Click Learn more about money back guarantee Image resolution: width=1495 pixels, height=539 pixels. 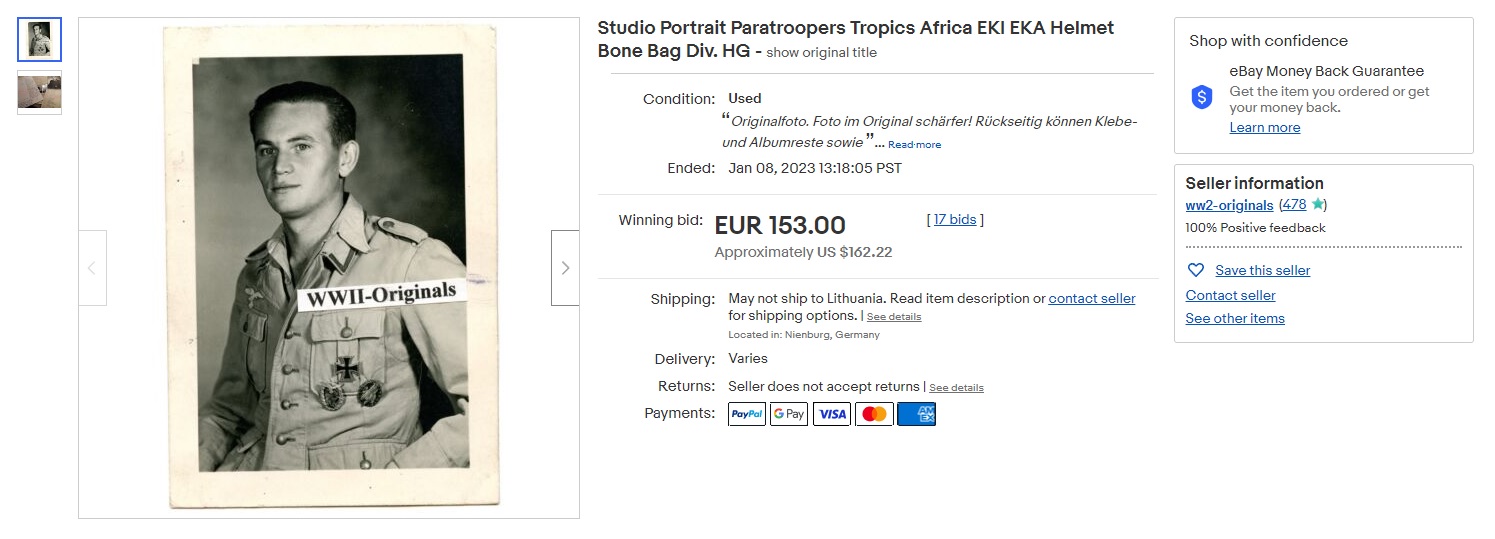[x=1265, y=127]
